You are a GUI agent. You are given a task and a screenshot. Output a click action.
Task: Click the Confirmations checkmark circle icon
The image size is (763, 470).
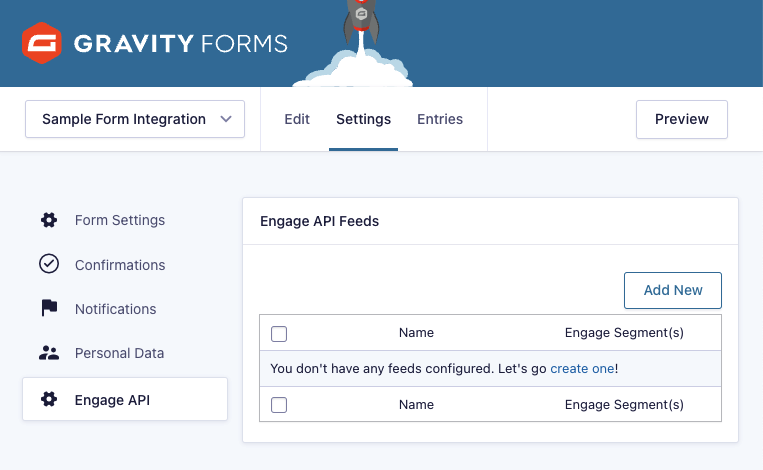click(49, 264)
